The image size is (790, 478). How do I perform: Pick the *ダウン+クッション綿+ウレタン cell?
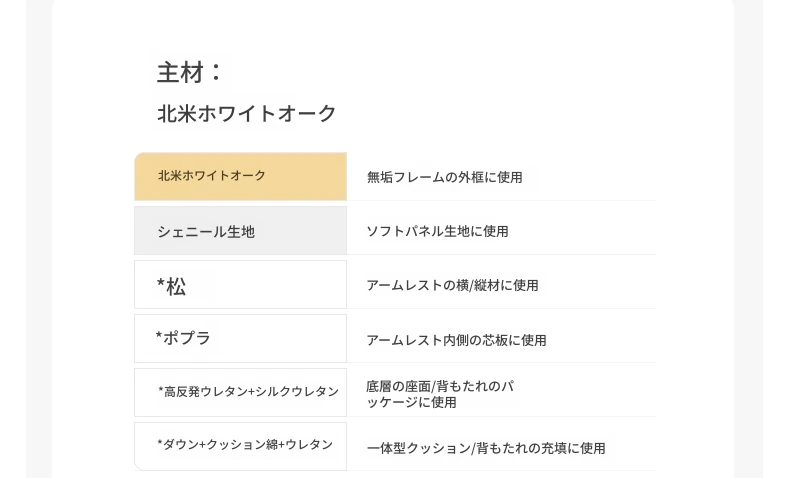pyautogui.click(x=240, y=445)
